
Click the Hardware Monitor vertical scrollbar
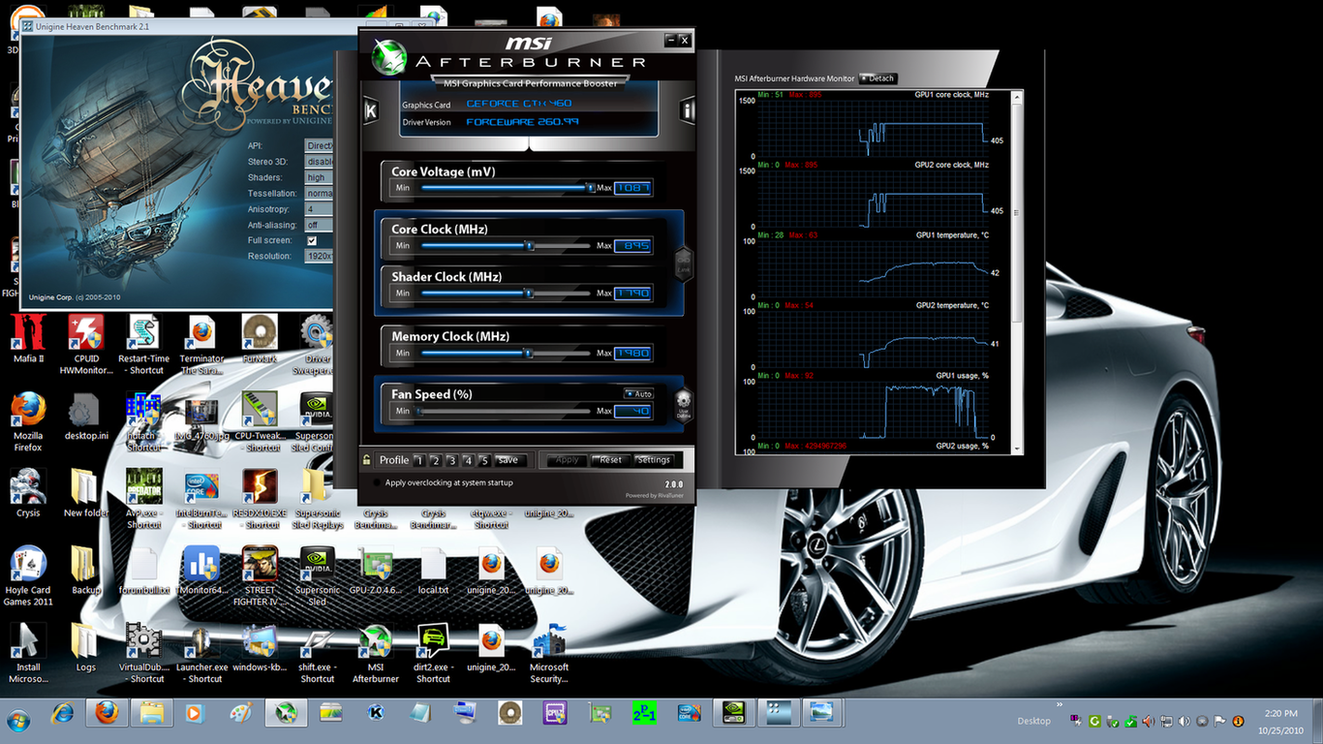click(x=1017, y=272)
